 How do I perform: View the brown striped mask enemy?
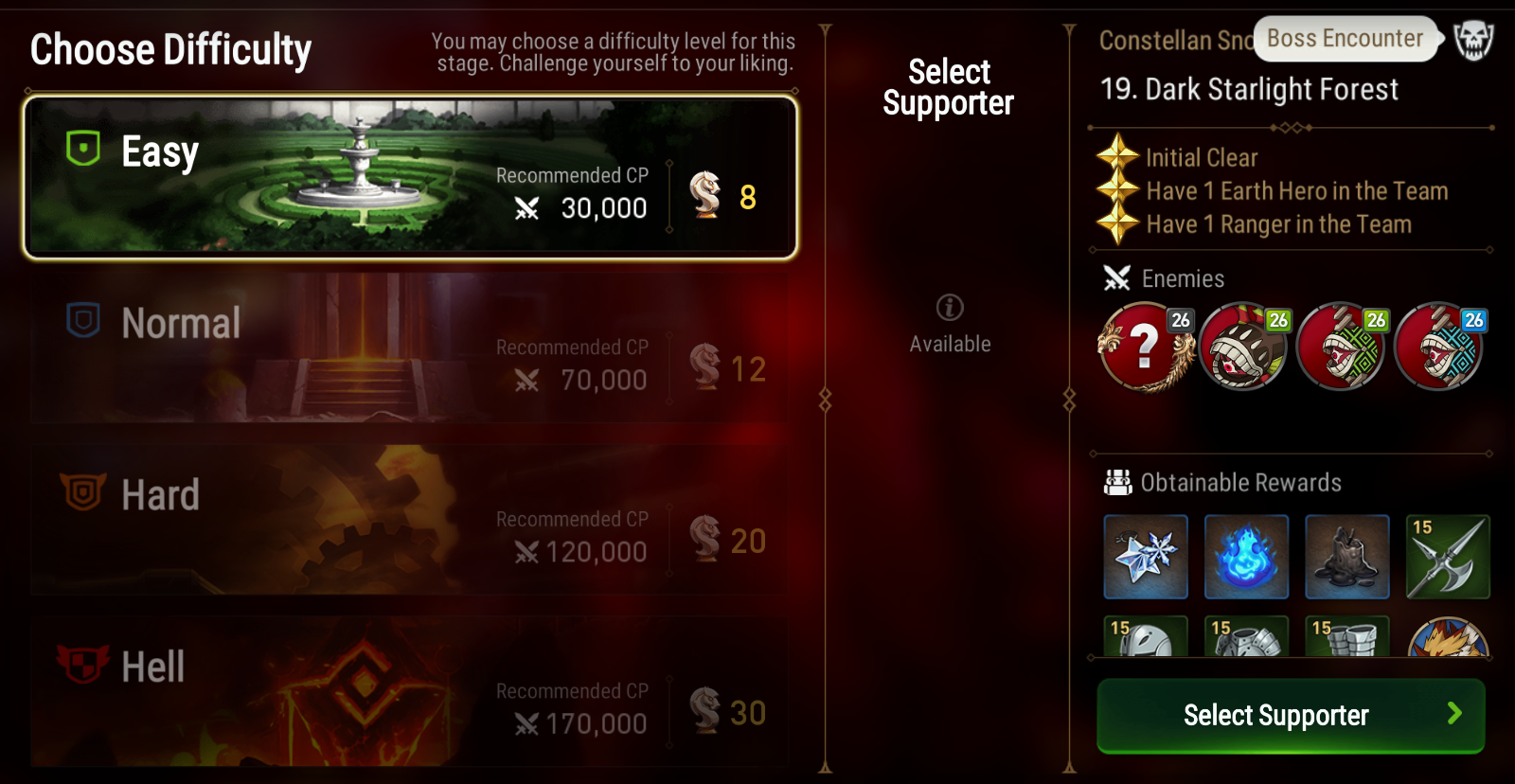click(x=1244, y=347)
